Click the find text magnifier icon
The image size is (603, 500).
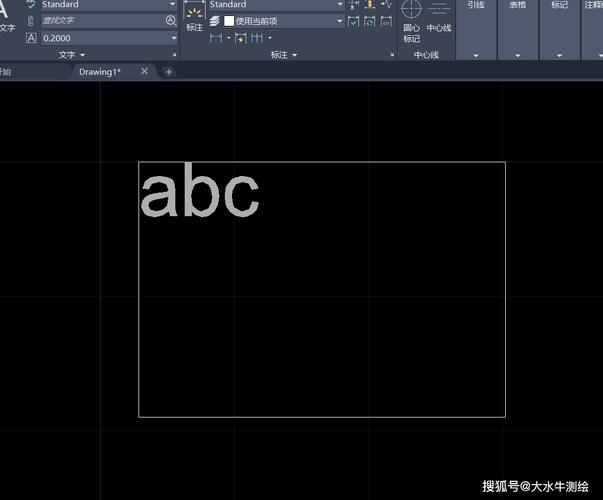171,20
